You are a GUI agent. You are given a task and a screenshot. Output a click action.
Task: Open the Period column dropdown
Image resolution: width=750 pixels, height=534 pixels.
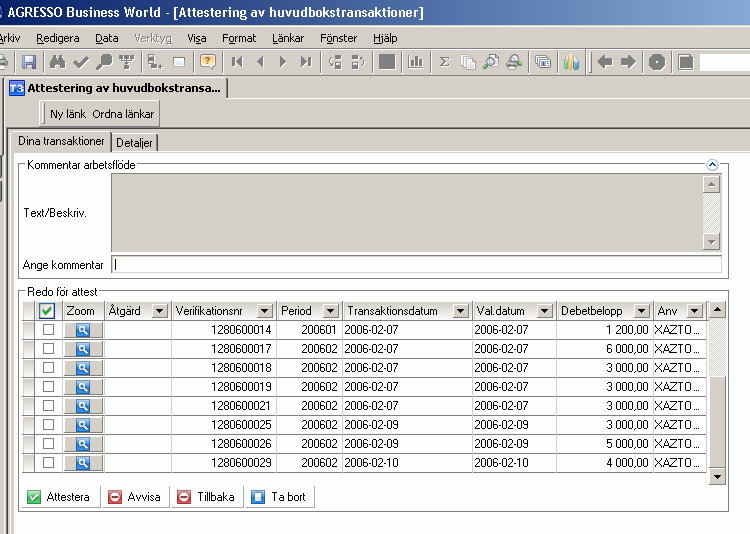(x=331, y=311)
